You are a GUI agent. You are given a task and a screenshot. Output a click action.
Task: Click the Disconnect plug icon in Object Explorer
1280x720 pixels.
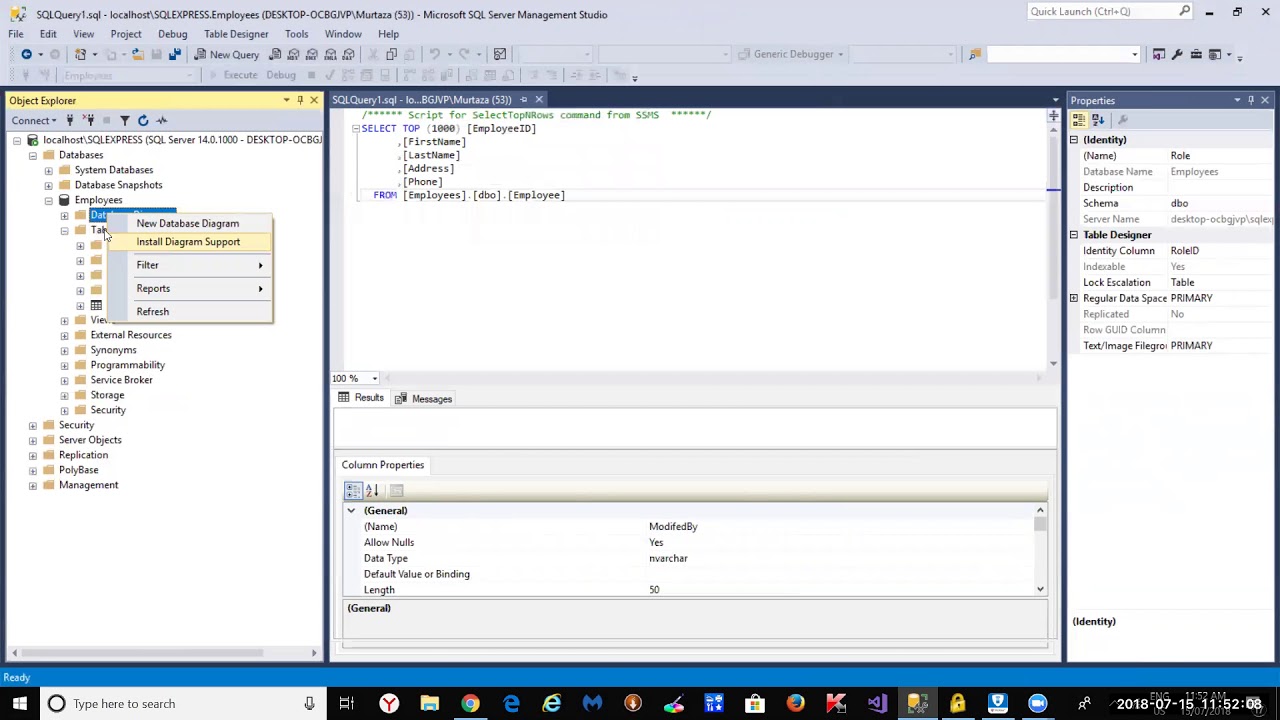pos(88,120)
